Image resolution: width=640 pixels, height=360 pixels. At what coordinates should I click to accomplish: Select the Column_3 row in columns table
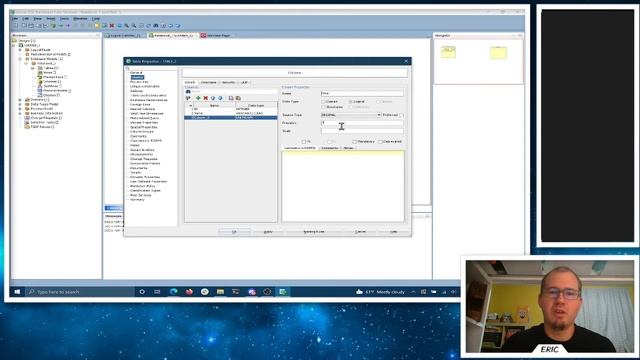(231, 118)
